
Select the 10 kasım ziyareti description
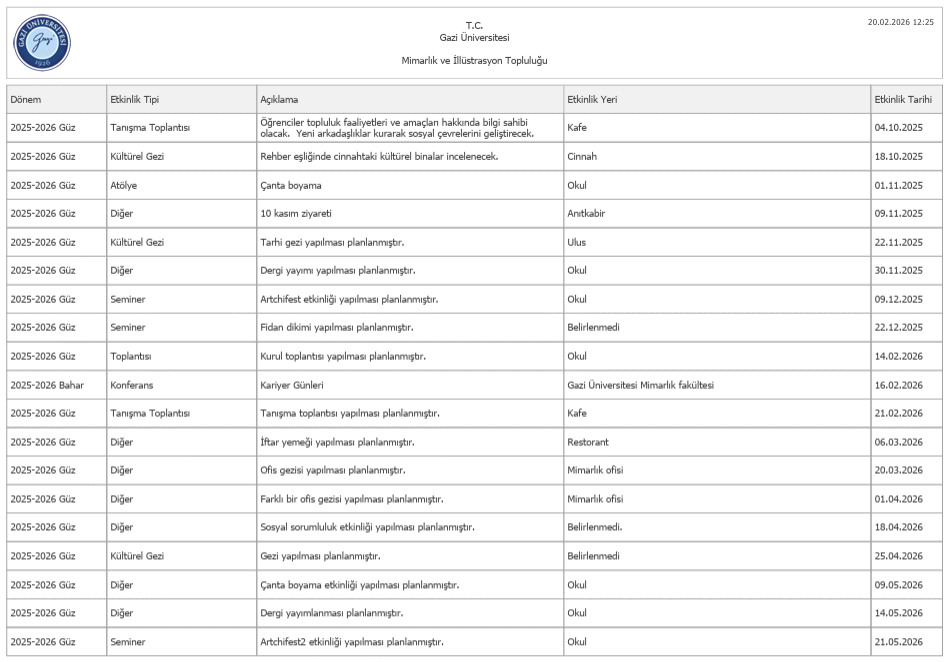click(x=298, y=213)
